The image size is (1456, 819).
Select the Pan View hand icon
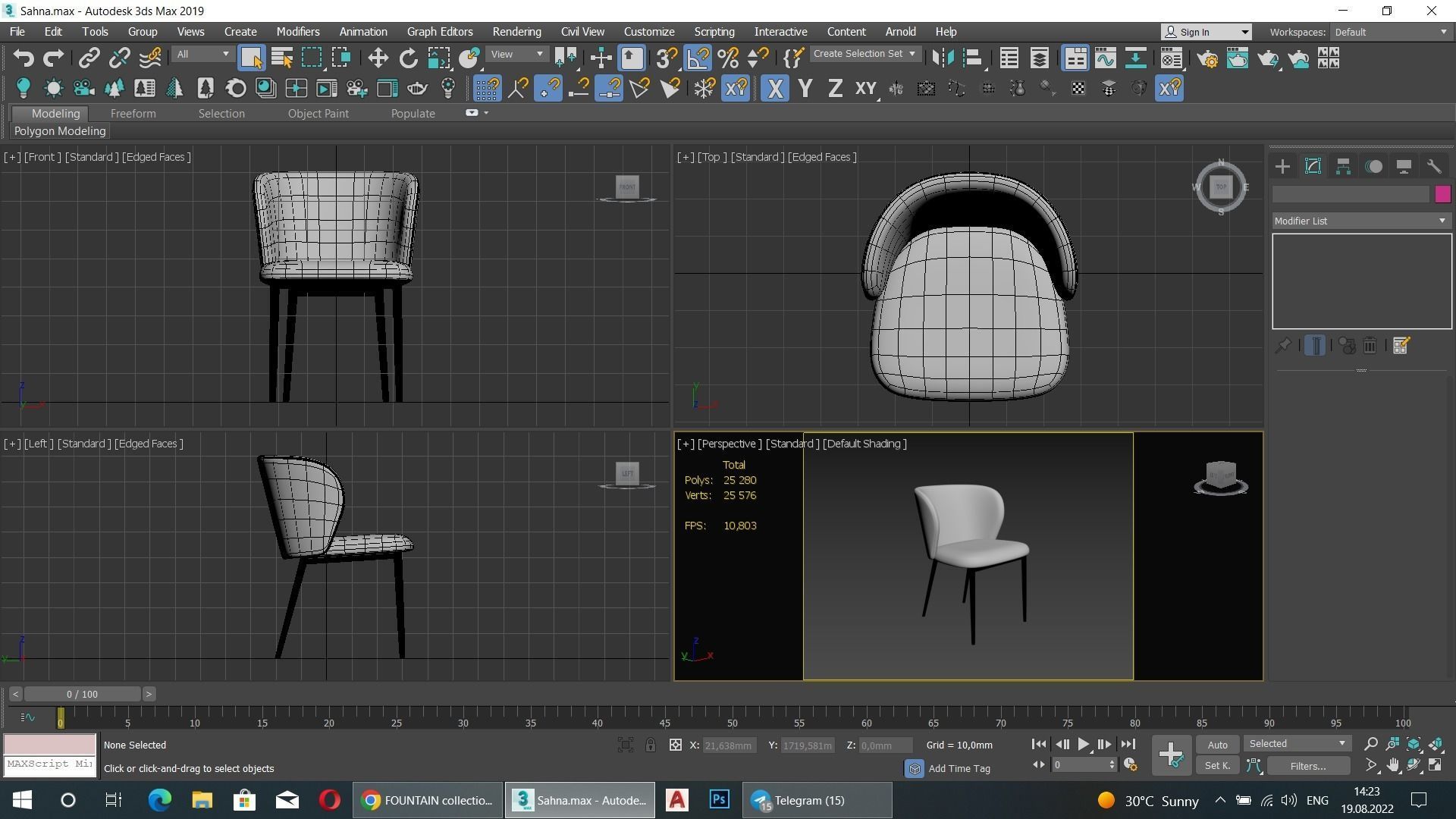1392,766
